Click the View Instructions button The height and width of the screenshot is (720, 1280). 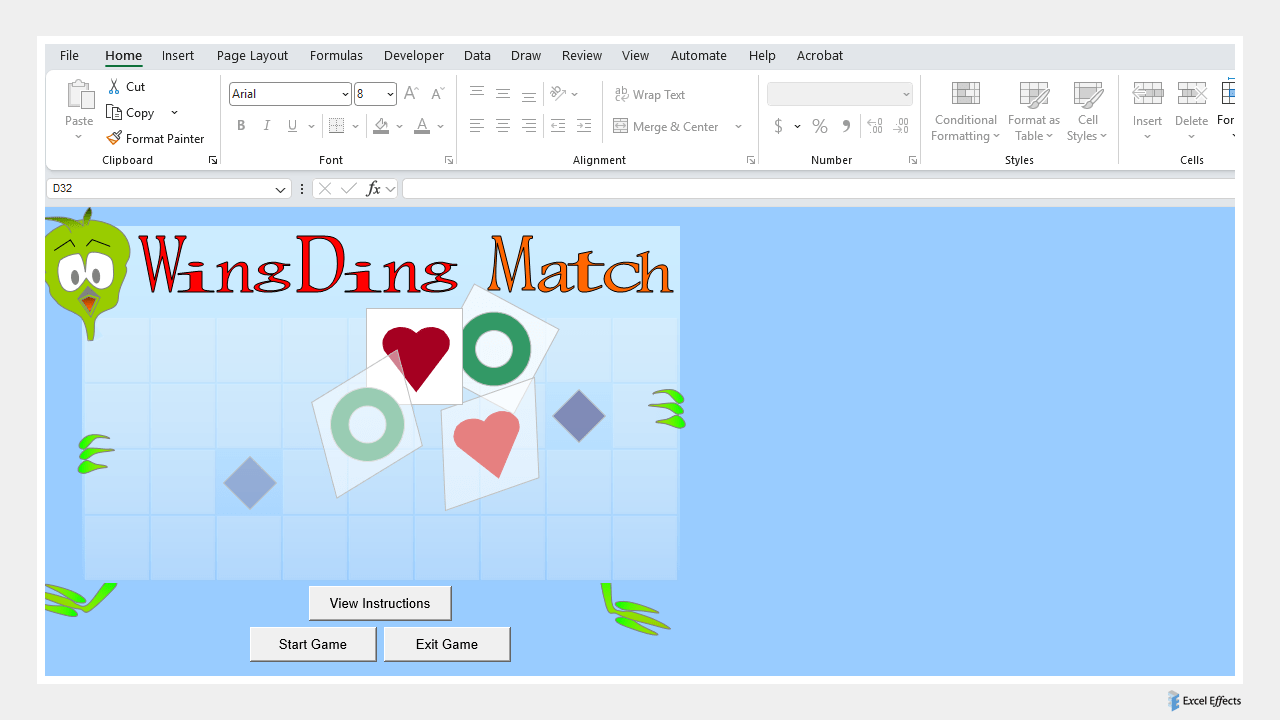coord(380,603)
